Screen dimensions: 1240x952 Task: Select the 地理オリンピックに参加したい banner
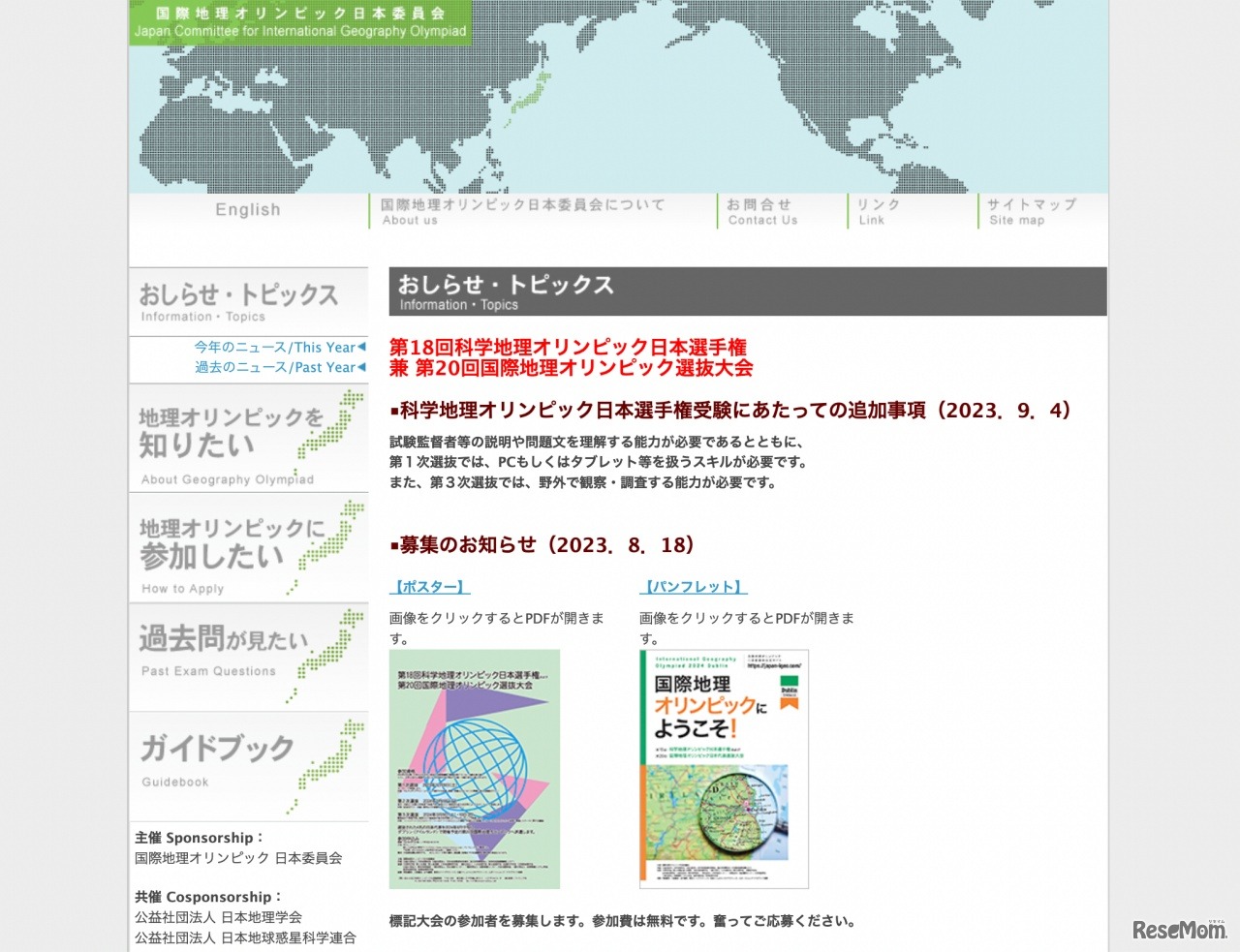point(248,545)
